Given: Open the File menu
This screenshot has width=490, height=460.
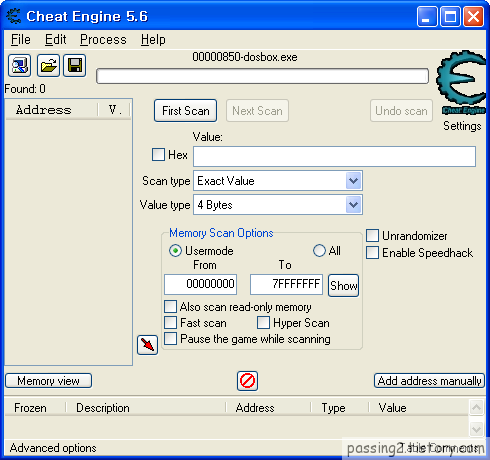Looking at the screenshot, I should [x=21, y=40].
